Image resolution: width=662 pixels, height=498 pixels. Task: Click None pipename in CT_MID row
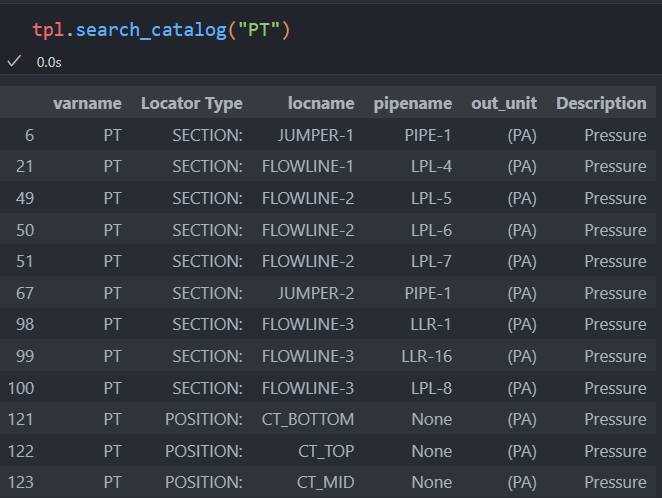click(x=431, y=482)
